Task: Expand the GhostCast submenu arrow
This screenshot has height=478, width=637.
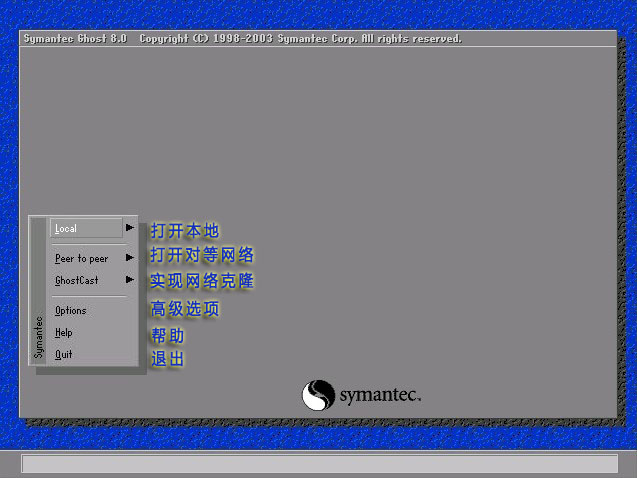Action: [130, 279]
